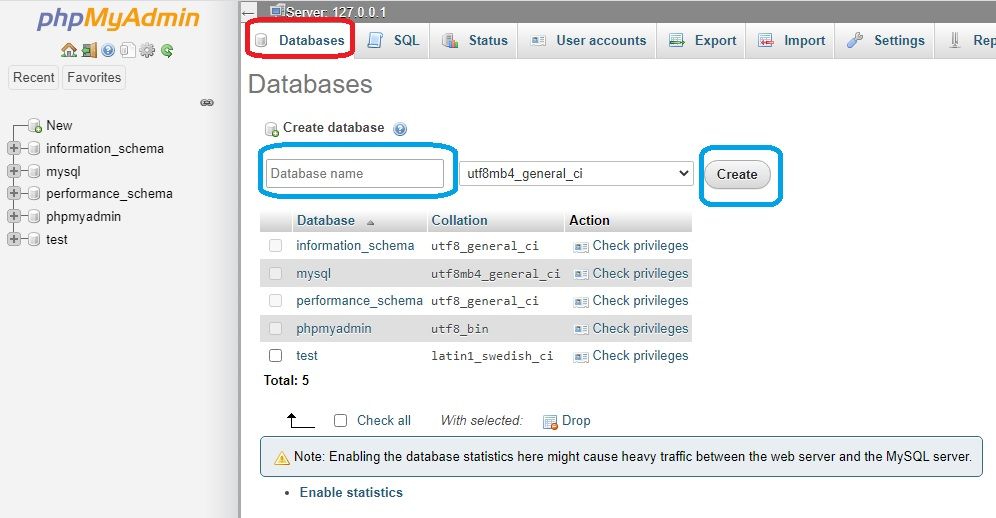
Task: Expand the phpmyadmin tree node
Action: coord(13,216)
